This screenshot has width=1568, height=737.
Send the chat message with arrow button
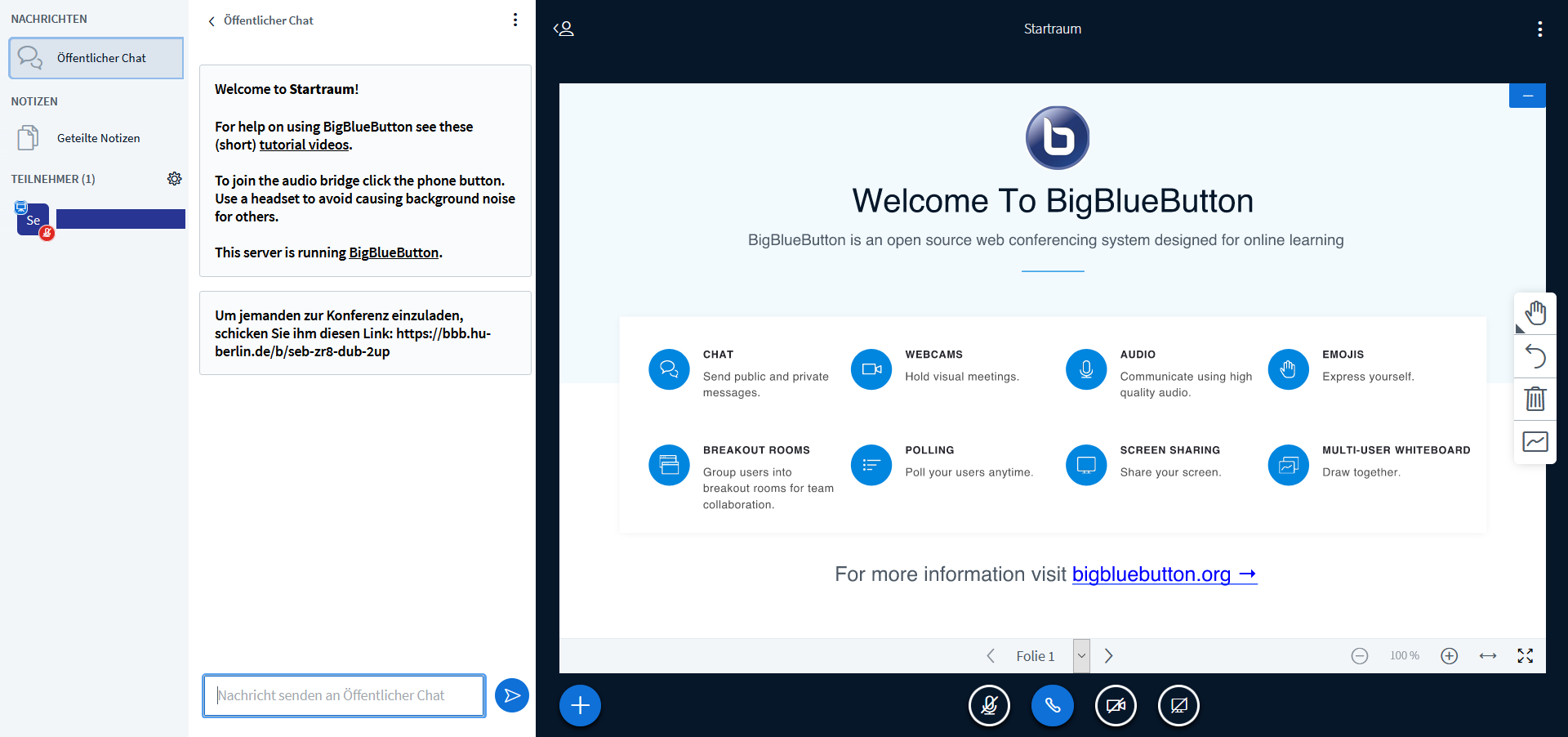[512, 695]
